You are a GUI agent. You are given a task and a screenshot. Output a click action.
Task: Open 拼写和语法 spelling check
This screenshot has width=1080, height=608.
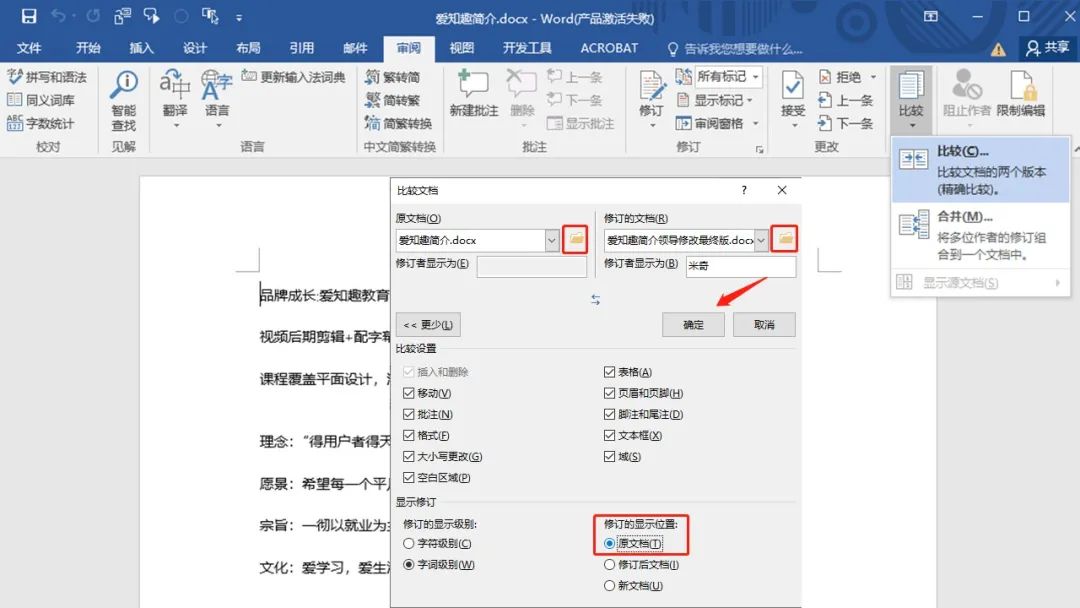click(x=47, y=77)
